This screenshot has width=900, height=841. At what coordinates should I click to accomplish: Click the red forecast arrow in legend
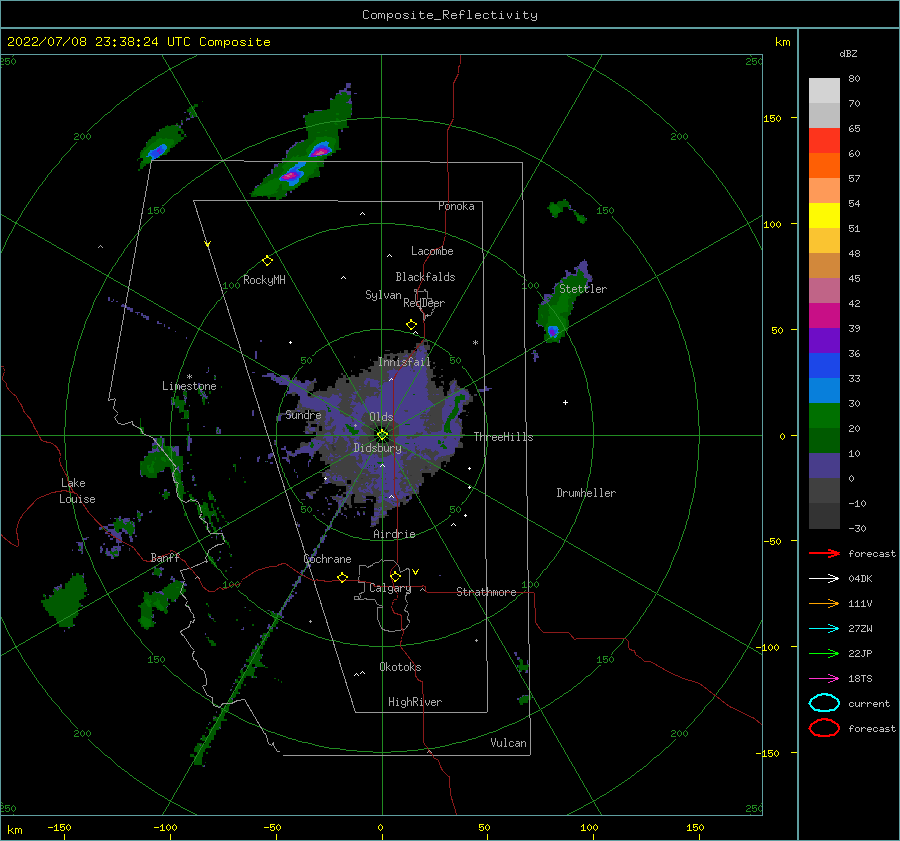(824, 553)
